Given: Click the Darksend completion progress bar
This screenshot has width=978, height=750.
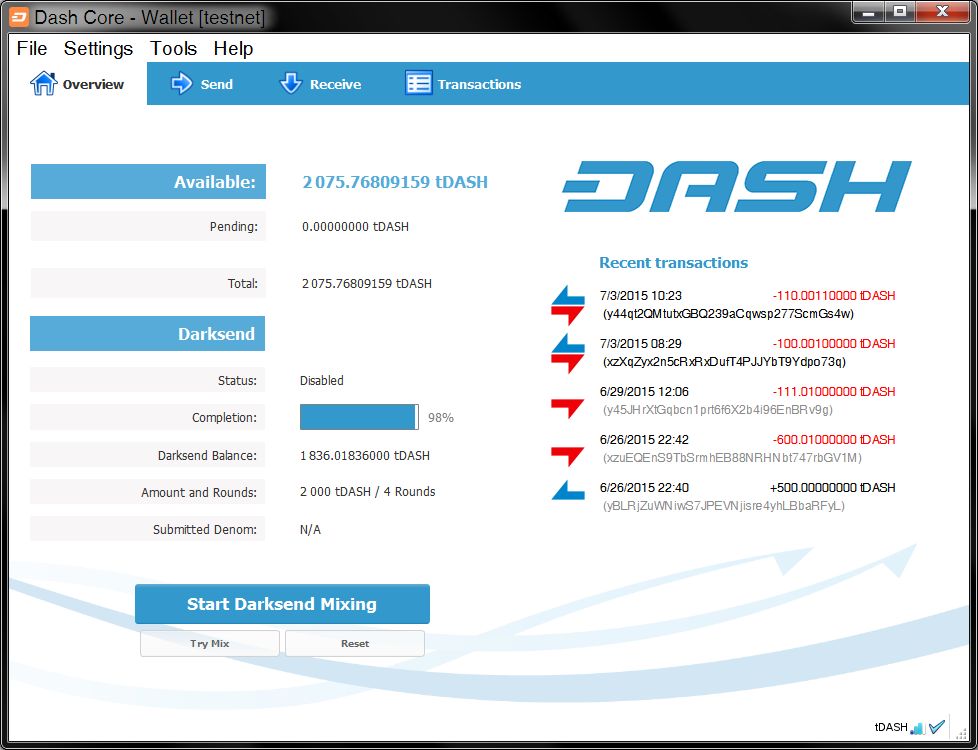Looking at the screenshot, I should click(359, 417).
